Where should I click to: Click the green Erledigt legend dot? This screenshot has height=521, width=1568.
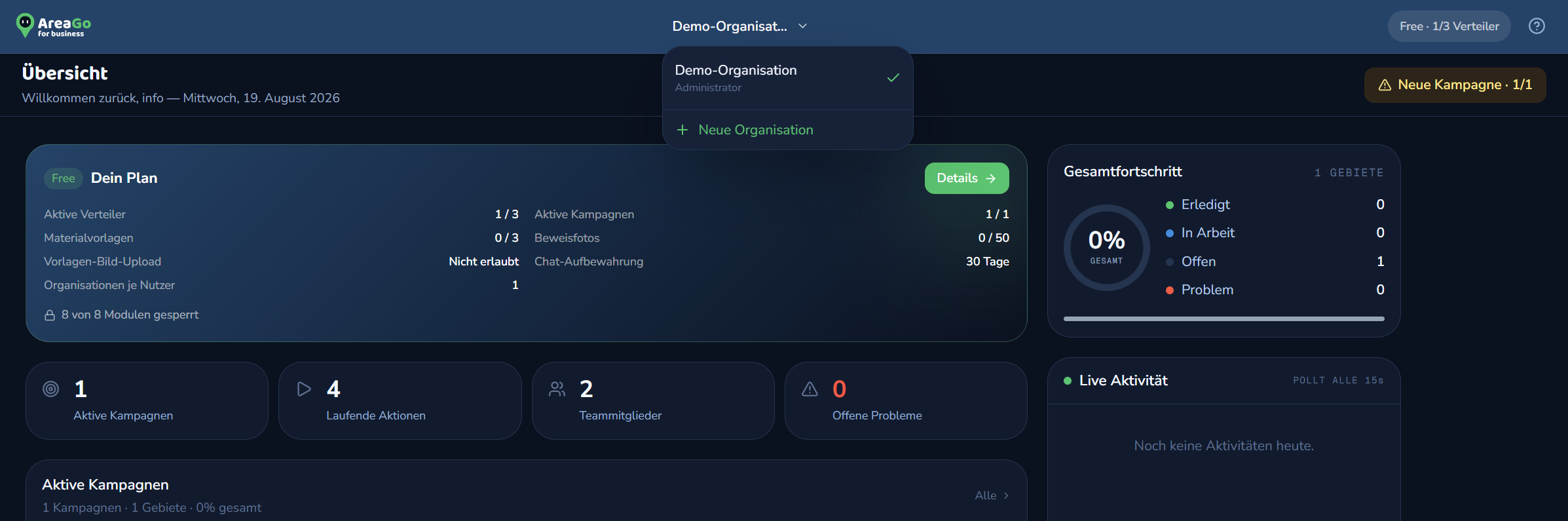[1170, 205]
